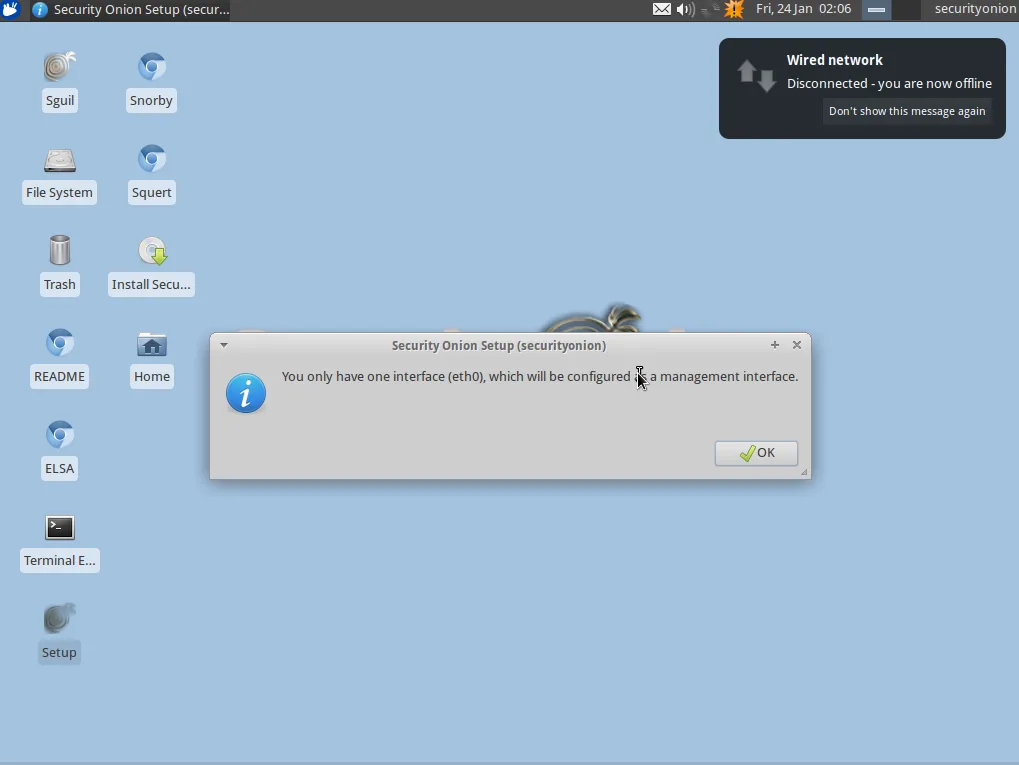Image resolution: width=1019 pixels, height=765 pixels.
Task: Switch to the first workspace in the pager
Action: [876, 10]
